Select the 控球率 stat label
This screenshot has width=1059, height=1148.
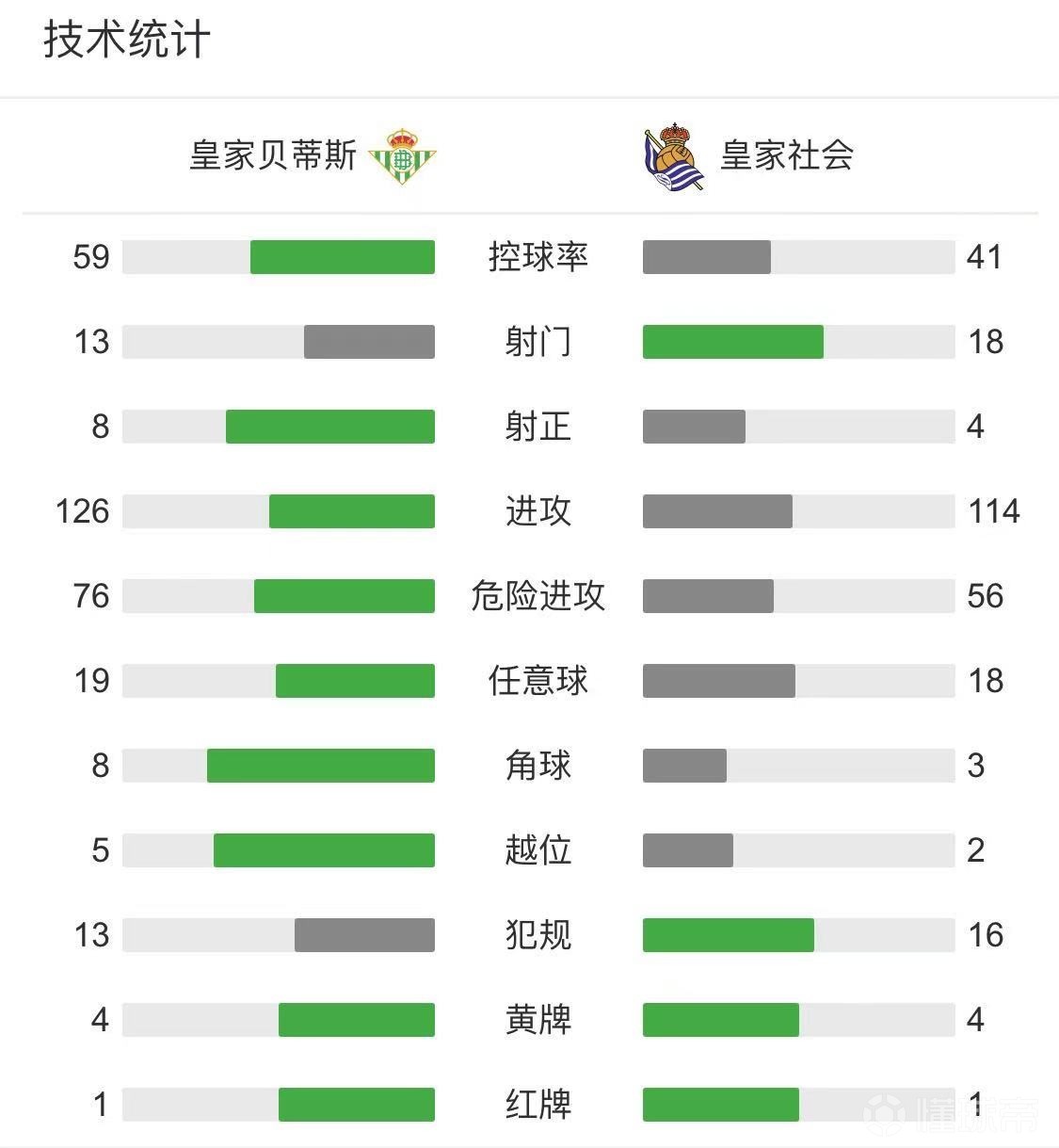pos(538,257)
